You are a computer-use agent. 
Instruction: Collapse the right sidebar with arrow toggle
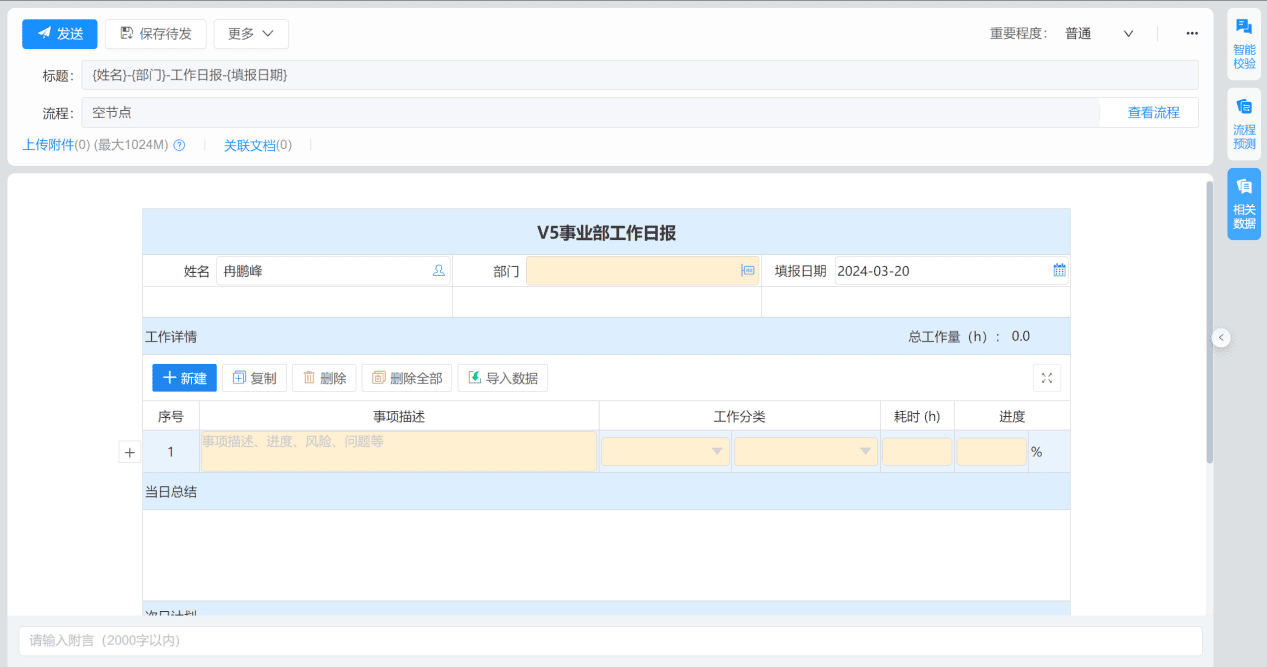pyautogui.click(x=1221, y=338)
